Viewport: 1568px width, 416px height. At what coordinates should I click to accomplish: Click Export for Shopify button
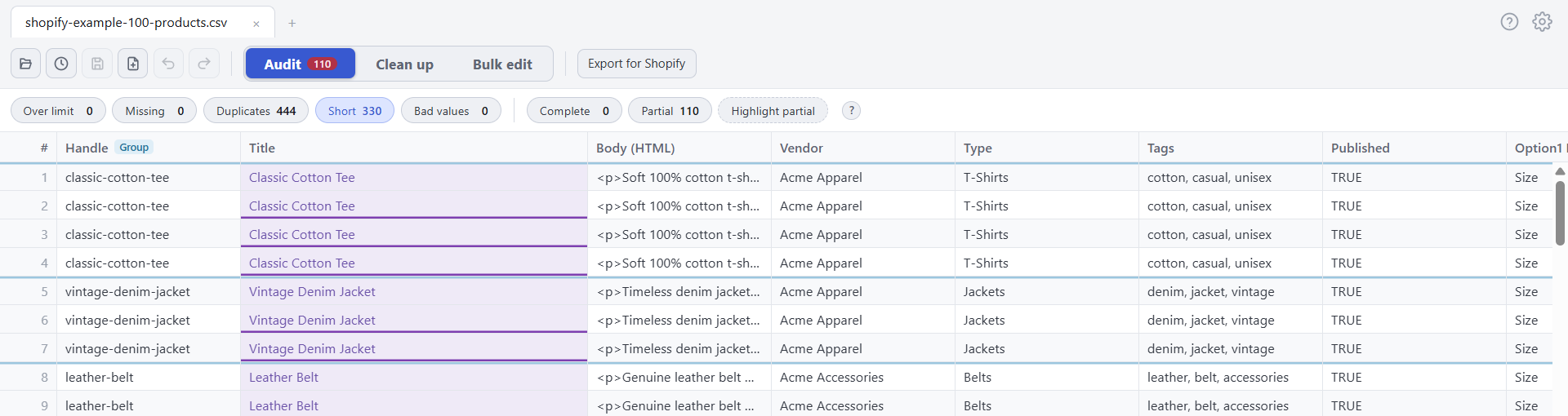click(x=636, y=64)
